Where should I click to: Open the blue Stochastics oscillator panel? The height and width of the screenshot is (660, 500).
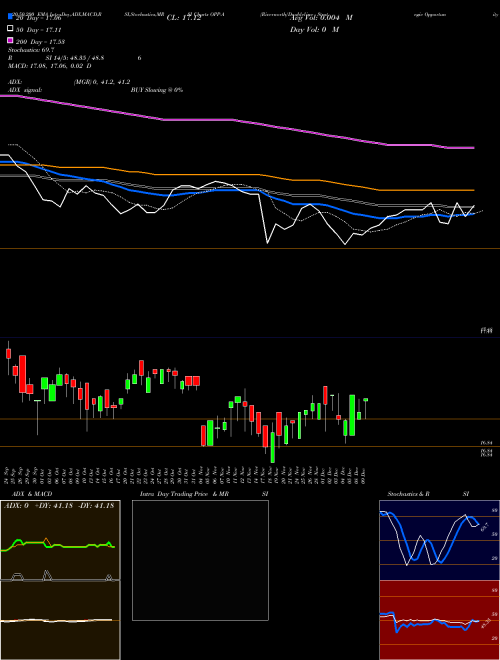tap(439, 540)
